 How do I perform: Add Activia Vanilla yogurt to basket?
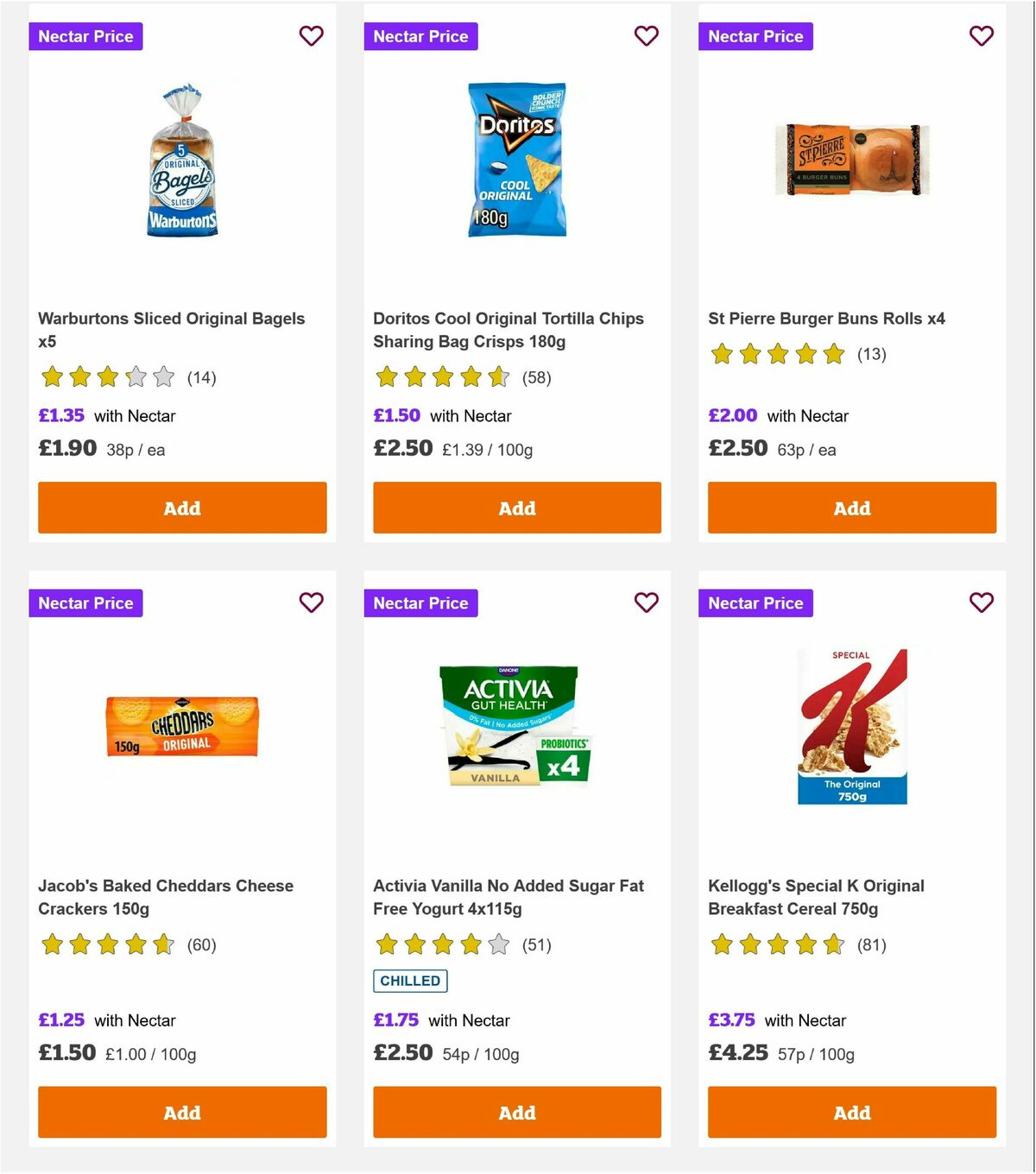(x=516, y=1113)
